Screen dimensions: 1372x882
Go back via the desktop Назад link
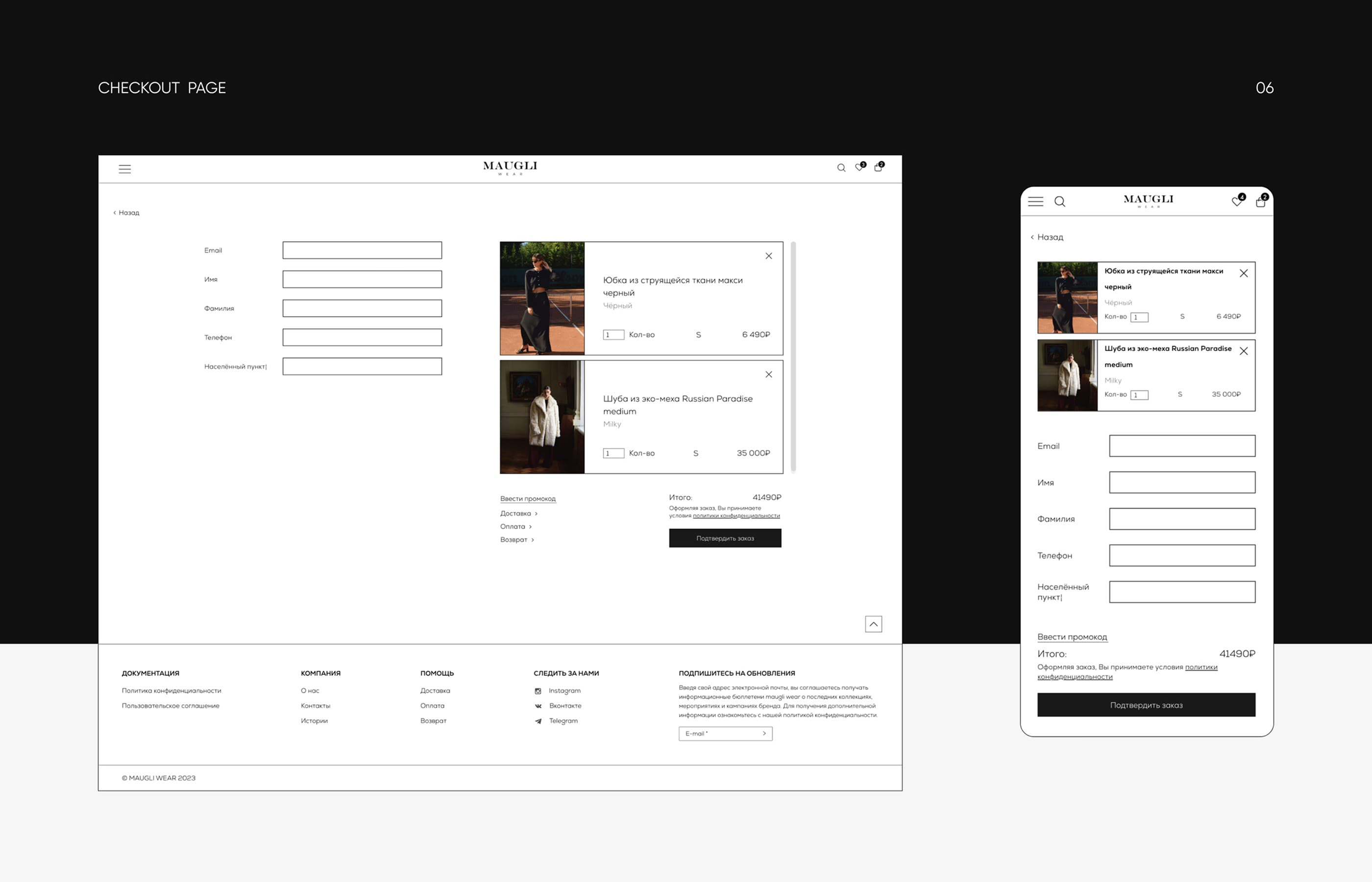click(126, 213)
